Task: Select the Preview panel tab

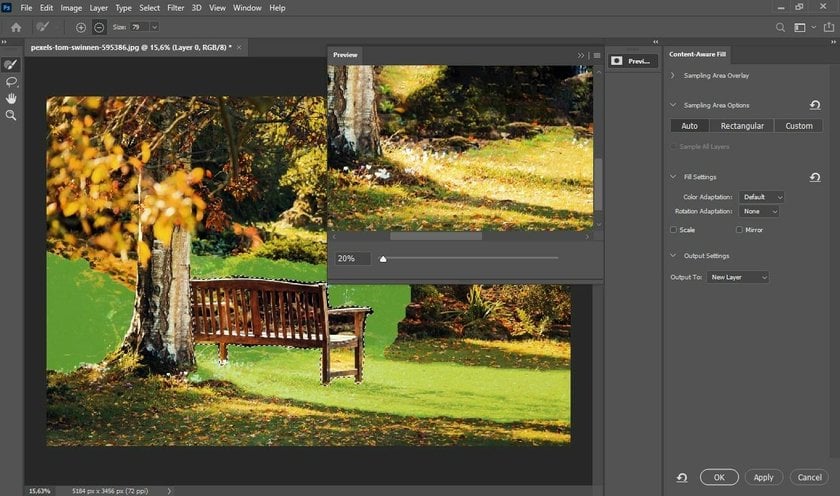Action: 345,55
